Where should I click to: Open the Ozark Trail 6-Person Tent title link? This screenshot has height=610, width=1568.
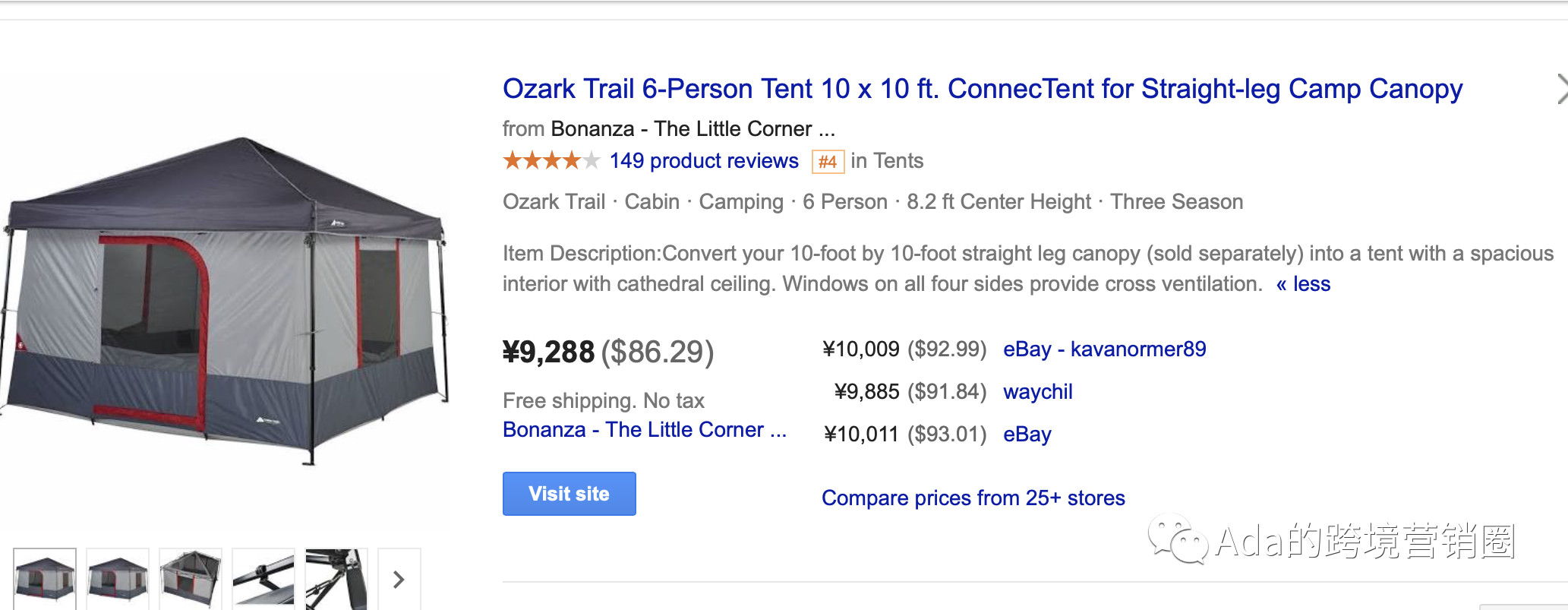982,89
